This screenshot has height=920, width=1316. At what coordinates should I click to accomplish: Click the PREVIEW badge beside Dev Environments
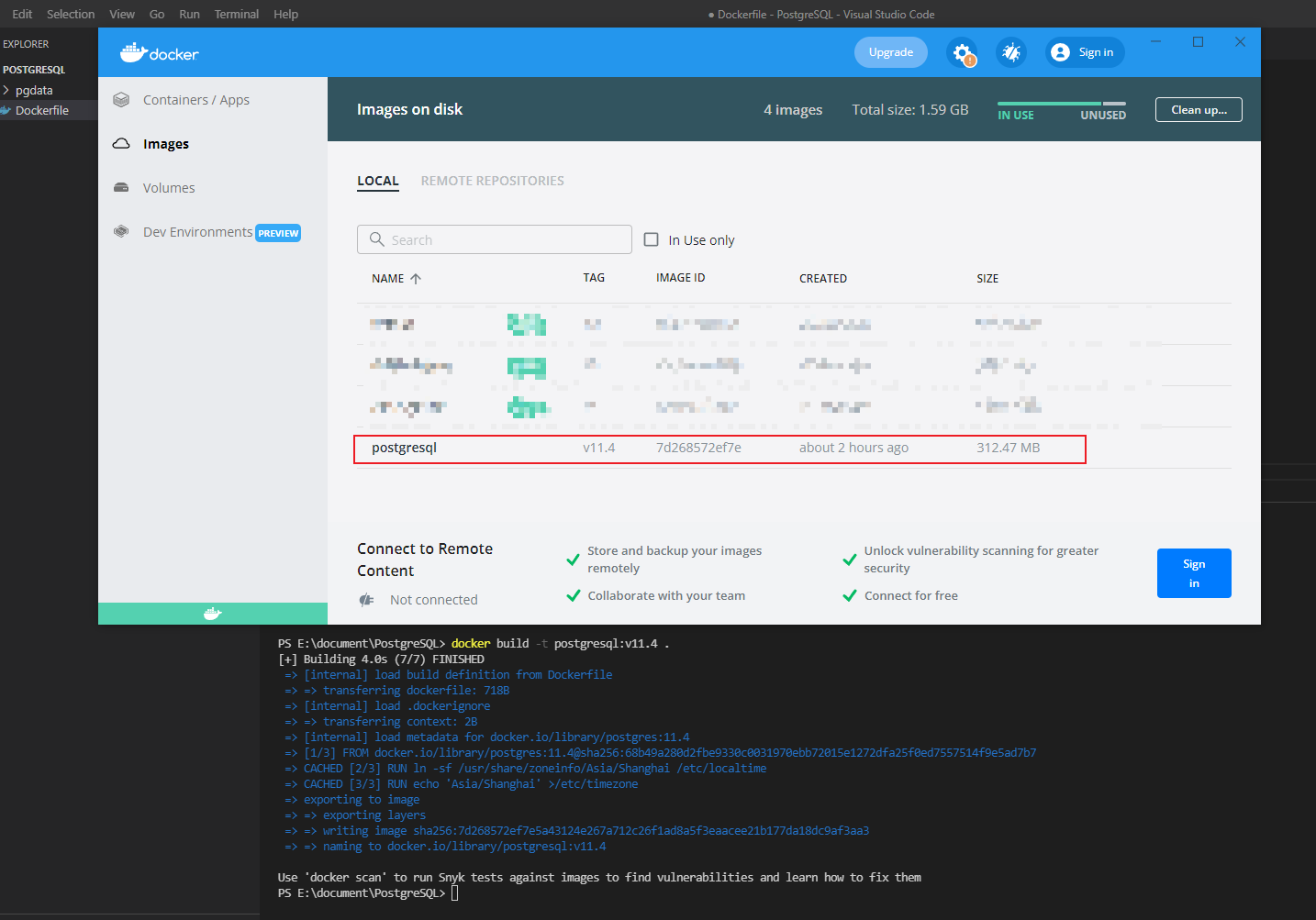tap(279, 233)
